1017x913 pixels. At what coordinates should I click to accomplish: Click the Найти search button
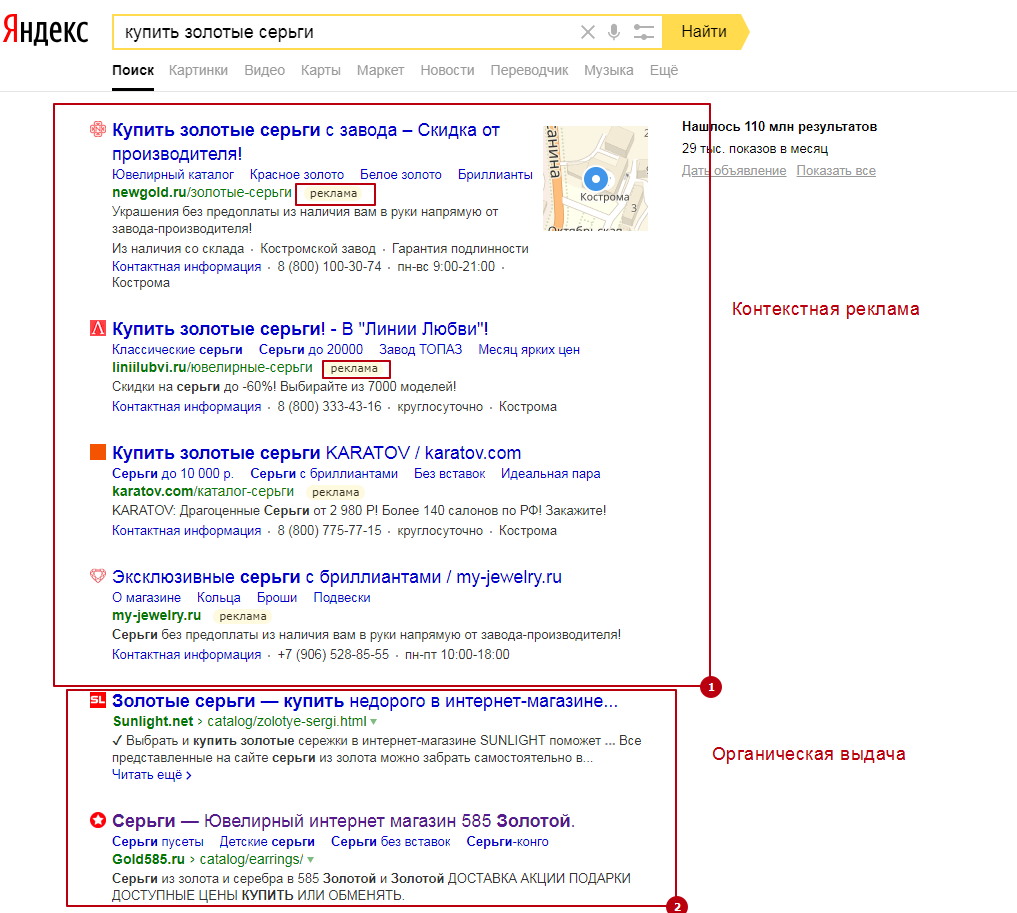coord(704,32)
